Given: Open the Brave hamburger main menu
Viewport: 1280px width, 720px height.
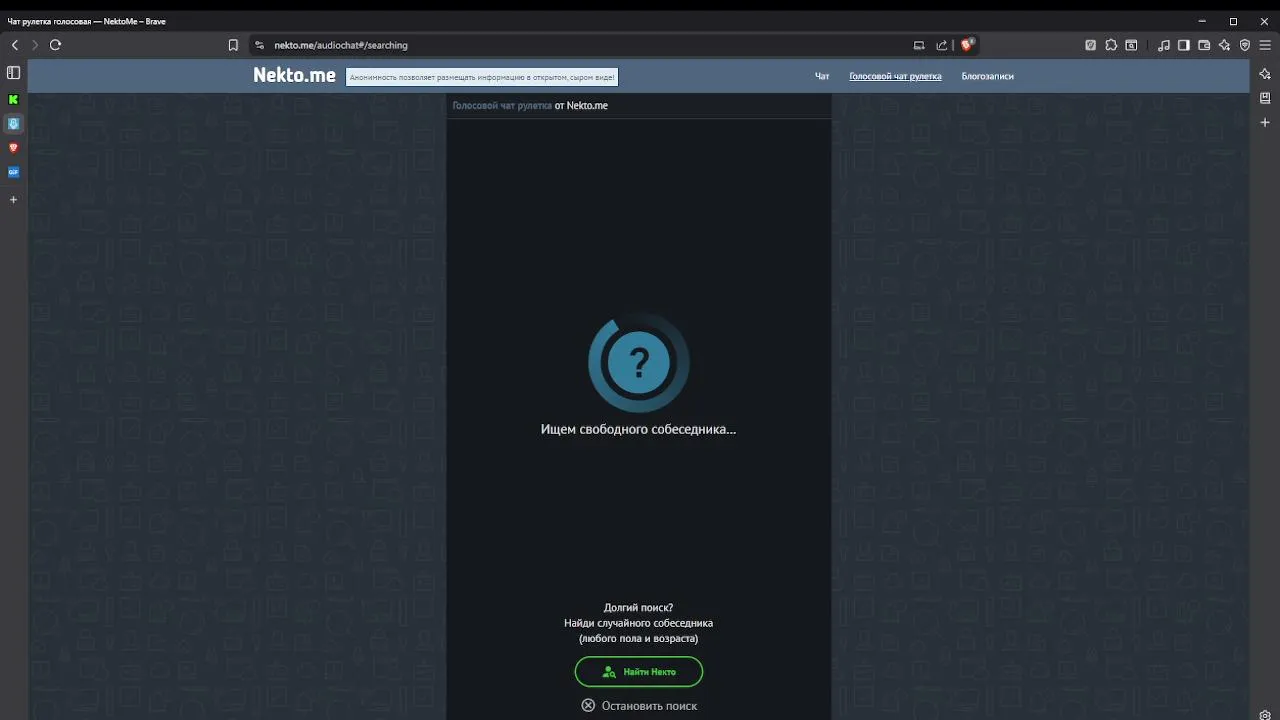Looking at the screenshot, I should 1265,45.
